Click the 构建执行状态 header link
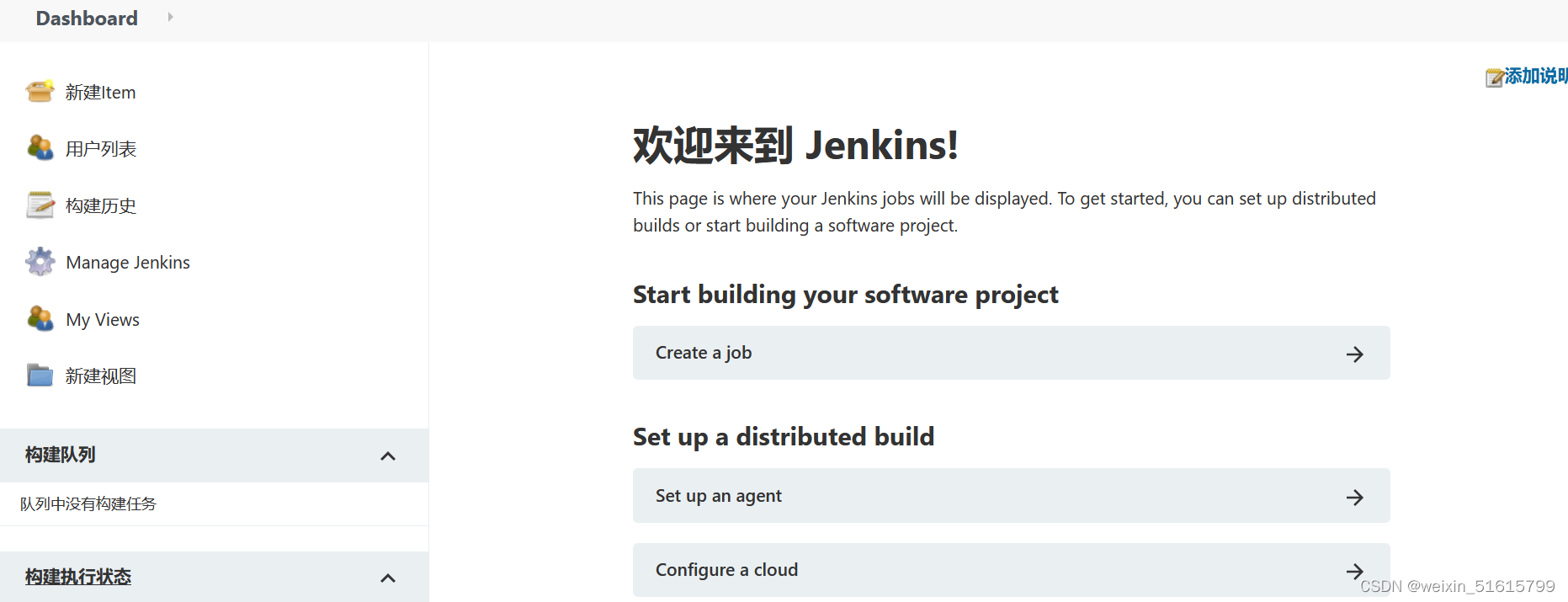1568x602 pixels. tap(78, 577)
